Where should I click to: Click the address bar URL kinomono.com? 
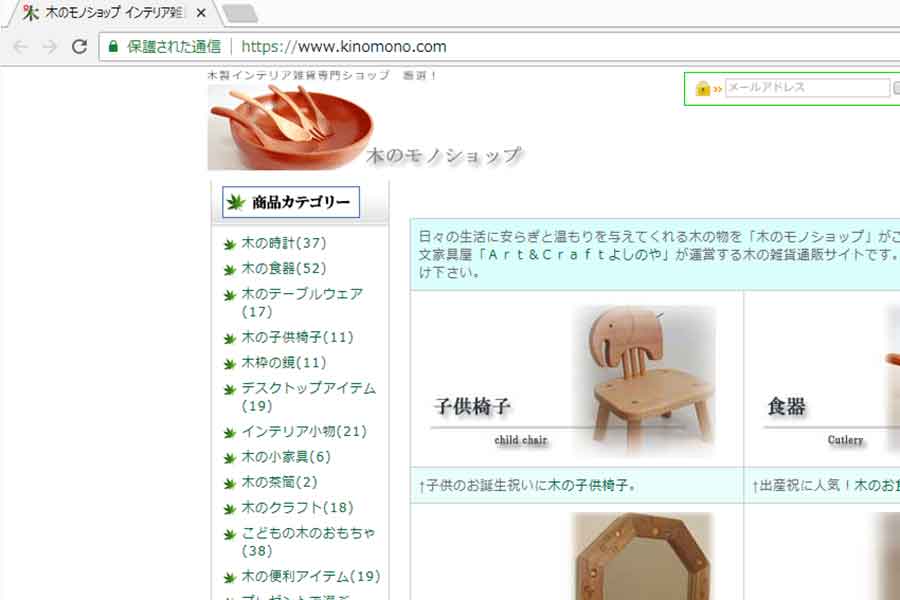[343, 47]
